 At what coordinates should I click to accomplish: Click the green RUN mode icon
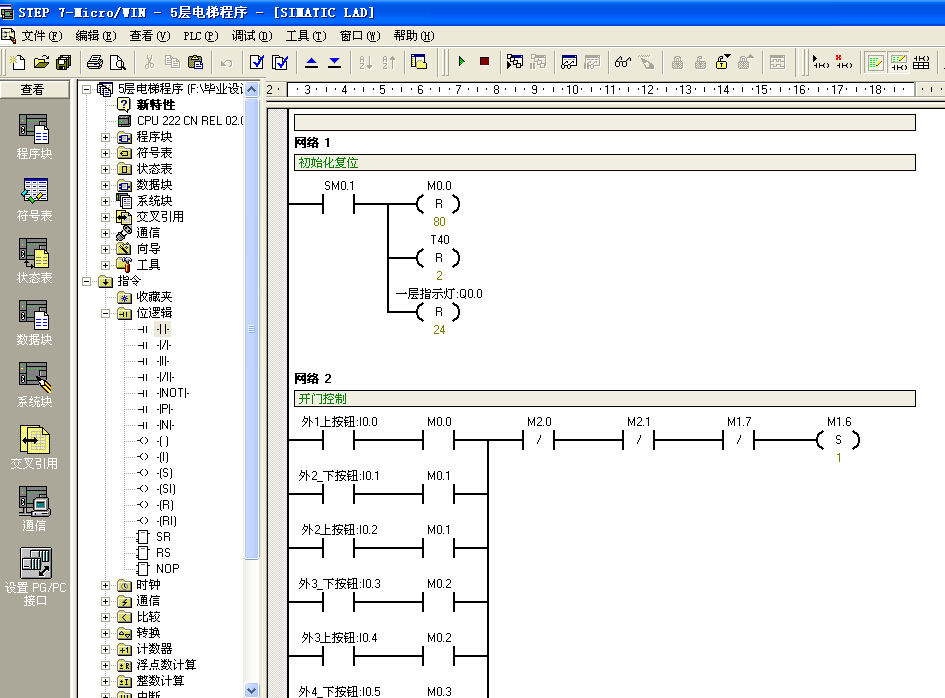(x=462, y=61)
